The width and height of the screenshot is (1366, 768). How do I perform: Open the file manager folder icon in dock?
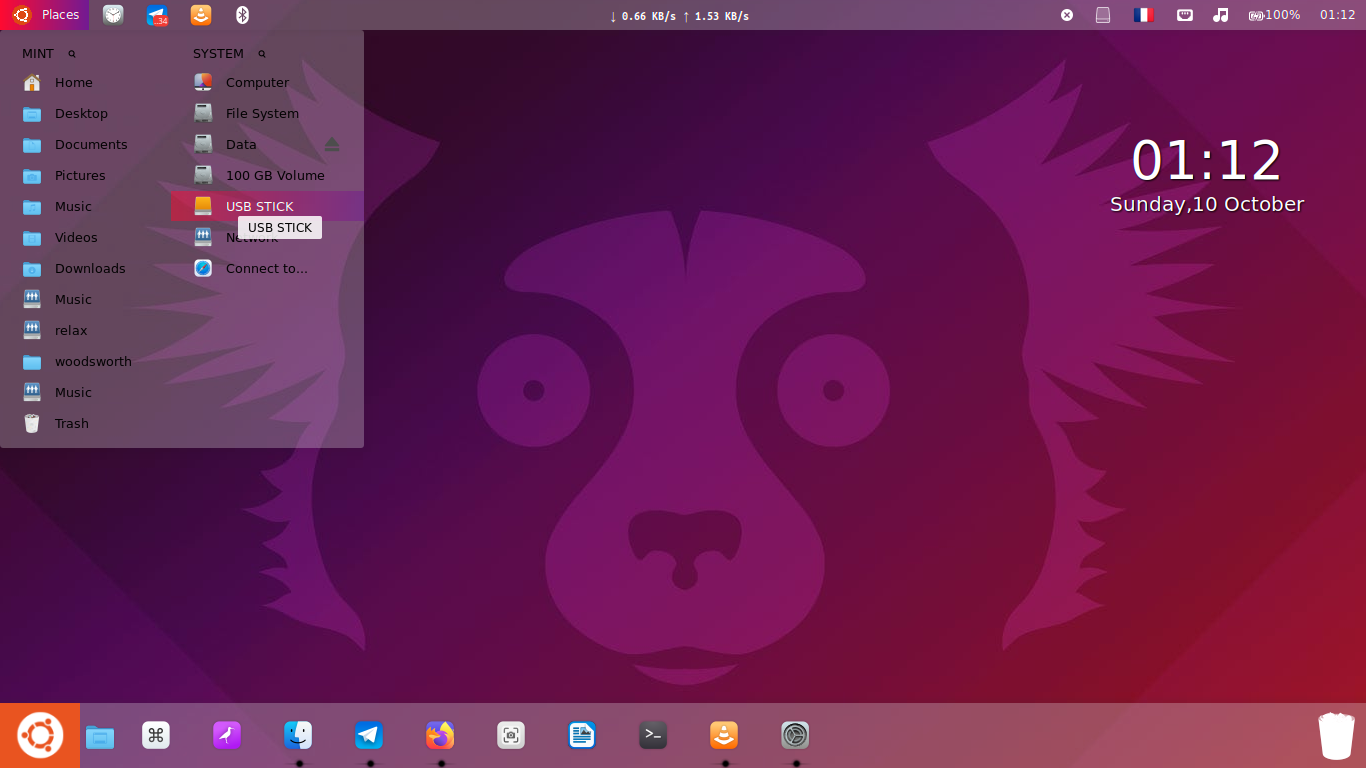click(99, 737)
